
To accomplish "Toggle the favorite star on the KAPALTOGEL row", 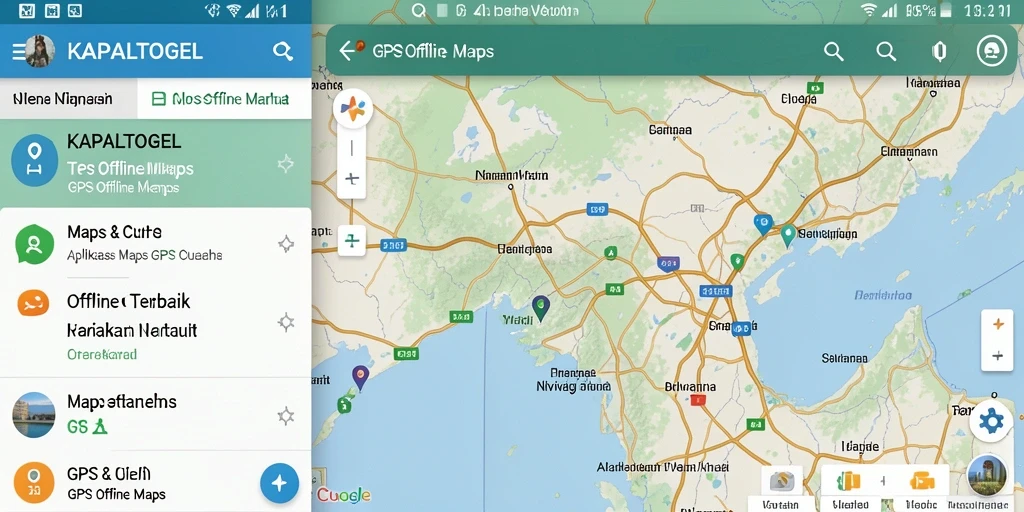I will [x=285, y=163].
